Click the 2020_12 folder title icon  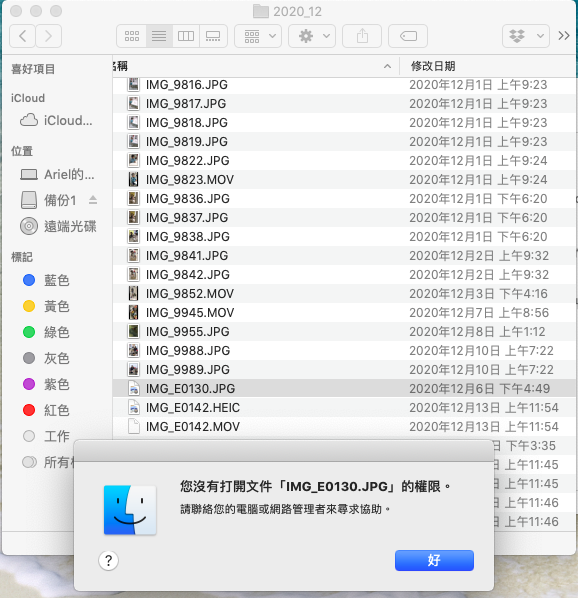point(261,11)
